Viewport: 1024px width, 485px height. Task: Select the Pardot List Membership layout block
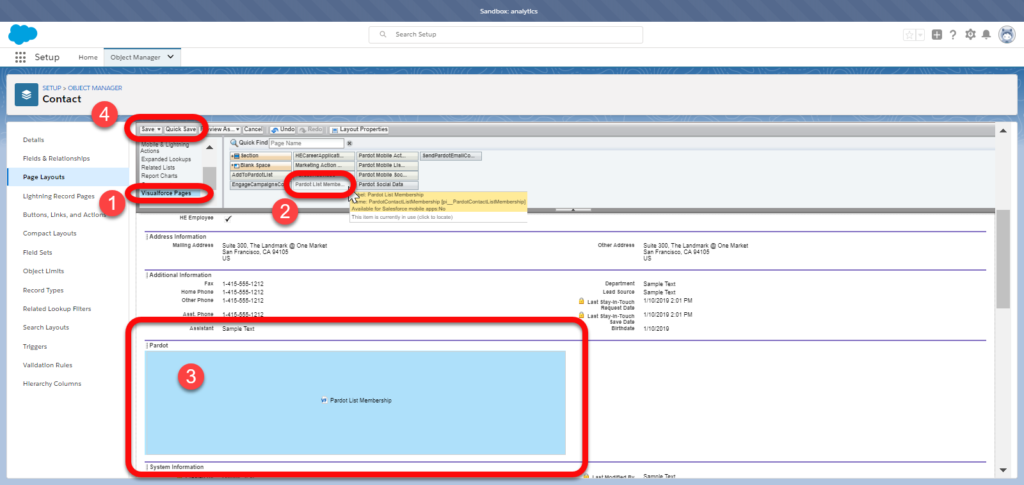point(355,402)
